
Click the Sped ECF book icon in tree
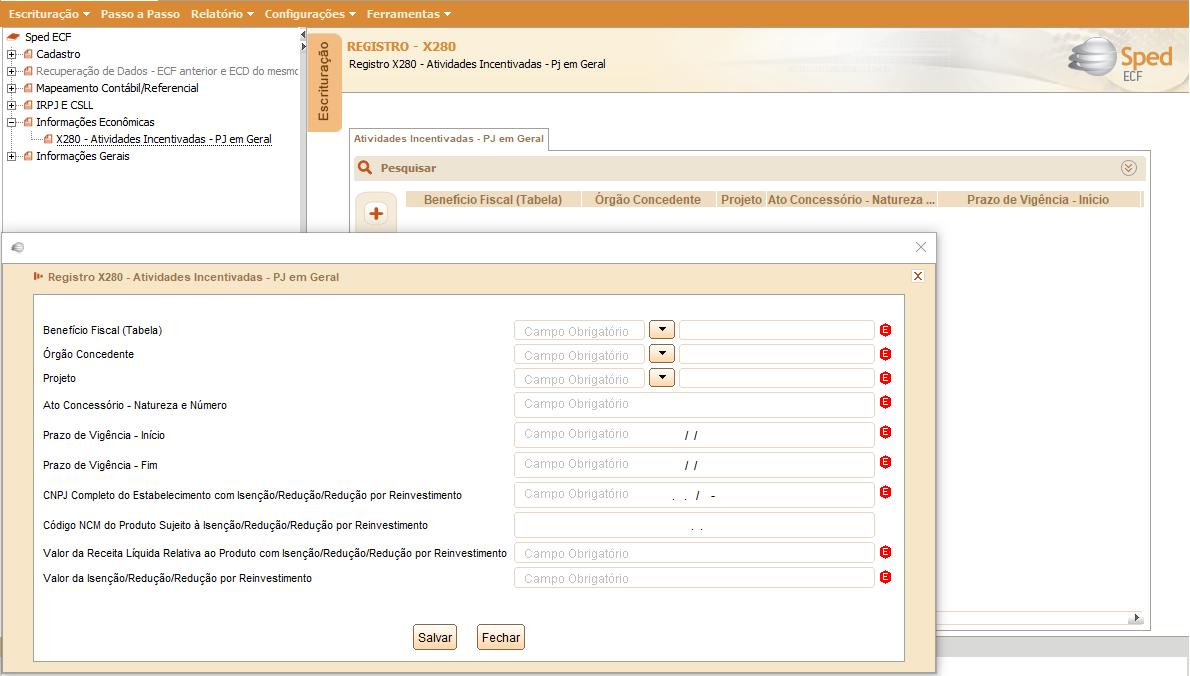(14, 36)
